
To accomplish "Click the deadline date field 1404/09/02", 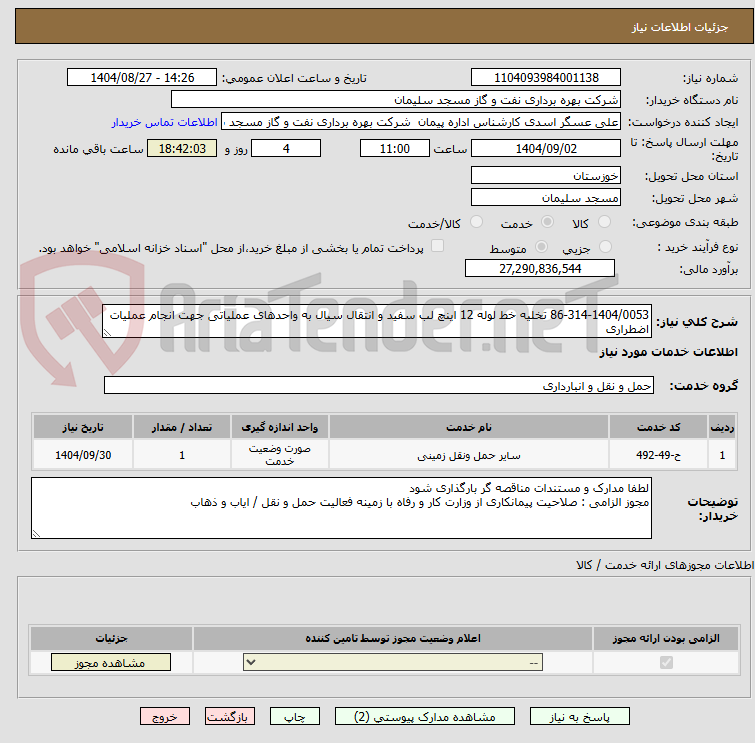I will coord(546,148).
